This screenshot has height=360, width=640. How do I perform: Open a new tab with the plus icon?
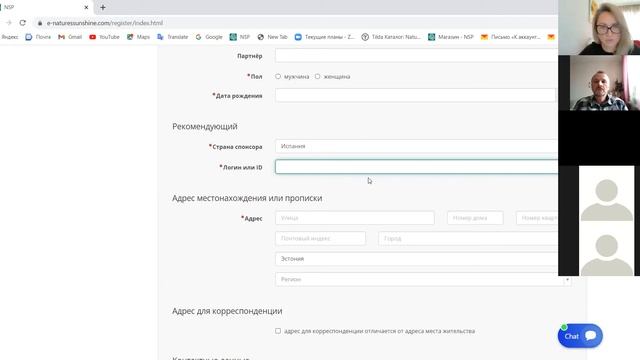[103, 7]
